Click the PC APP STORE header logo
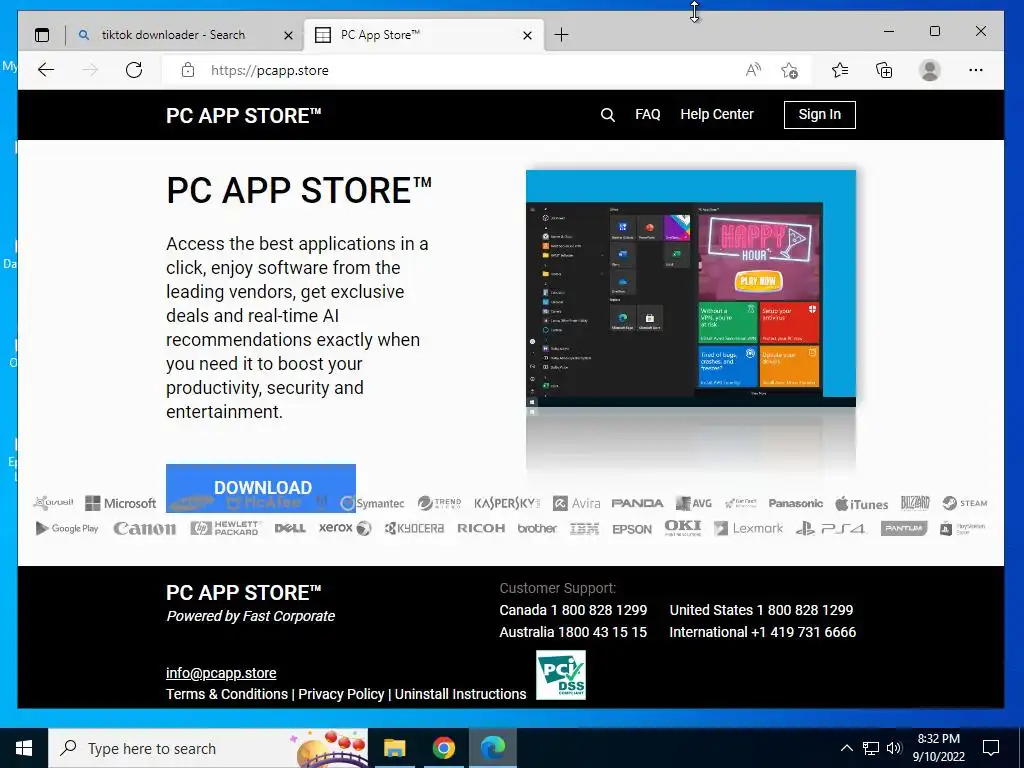This screenshot has width=1024, height=768. point(243,116)
